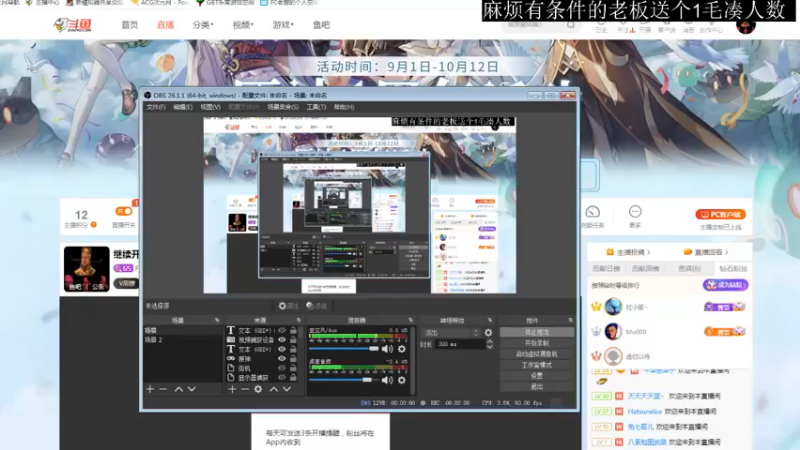Toggle visibility of the 原神 source
800x450 pixels.
point(282,359)
